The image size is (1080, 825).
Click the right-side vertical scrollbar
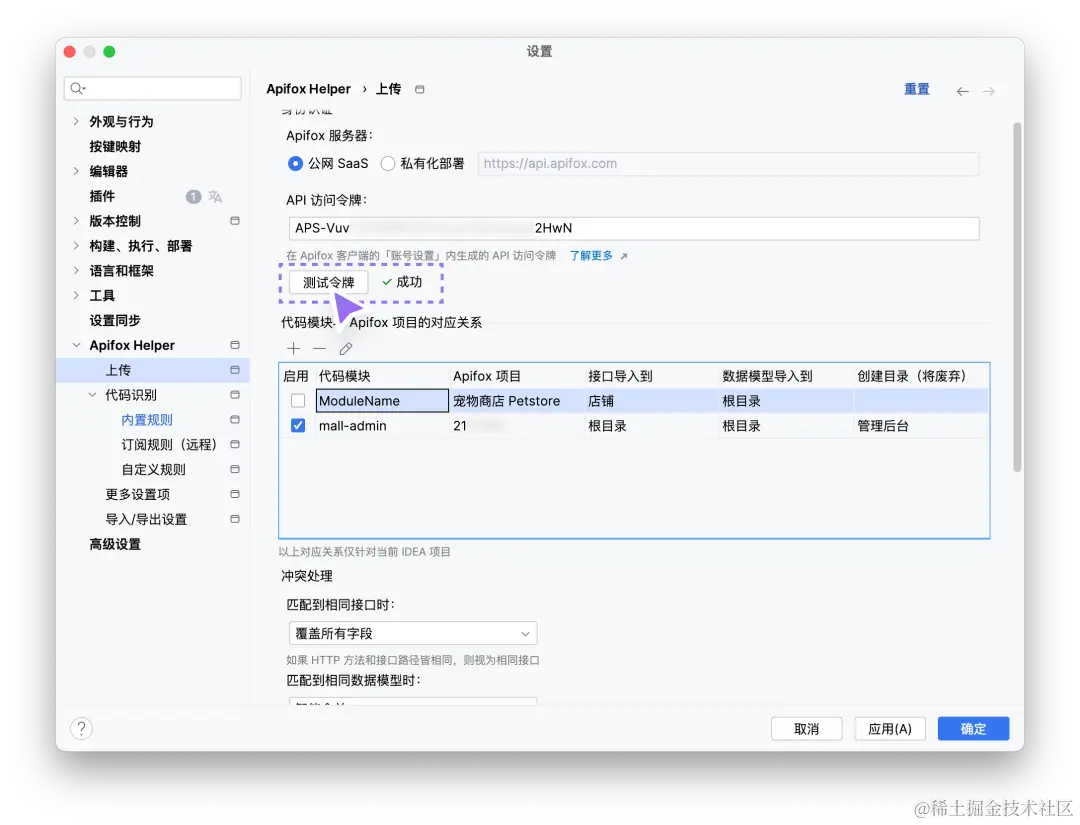[x=1017, y=297]
